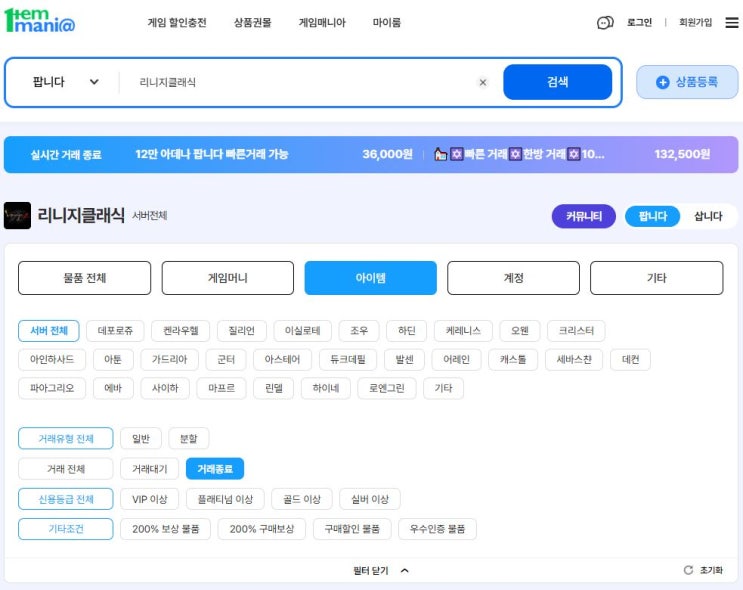The width and height of the screenshot is (743, 590).
Task: Select the 발센 server
Action: point(404,360)
